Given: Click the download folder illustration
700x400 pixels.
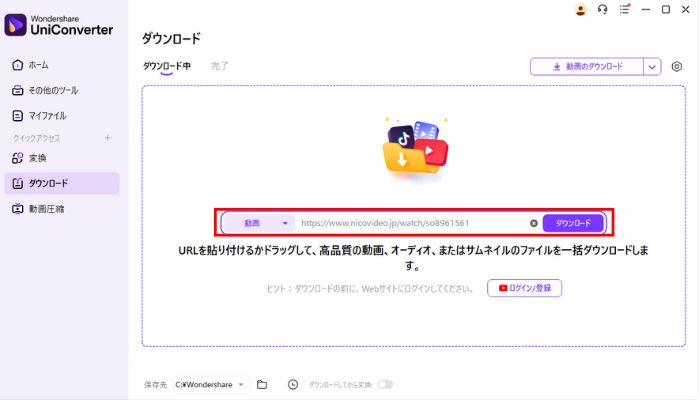Looking at the screenshot, I should pos(416,148).
